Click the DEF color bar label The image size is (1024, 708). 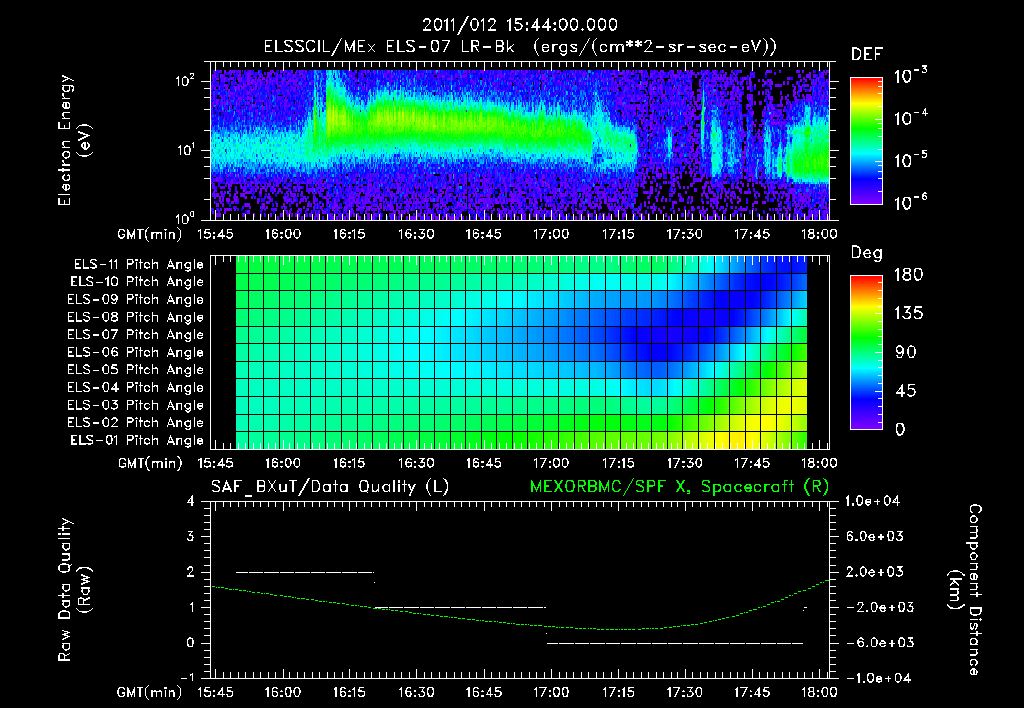(x=867, y=54)
